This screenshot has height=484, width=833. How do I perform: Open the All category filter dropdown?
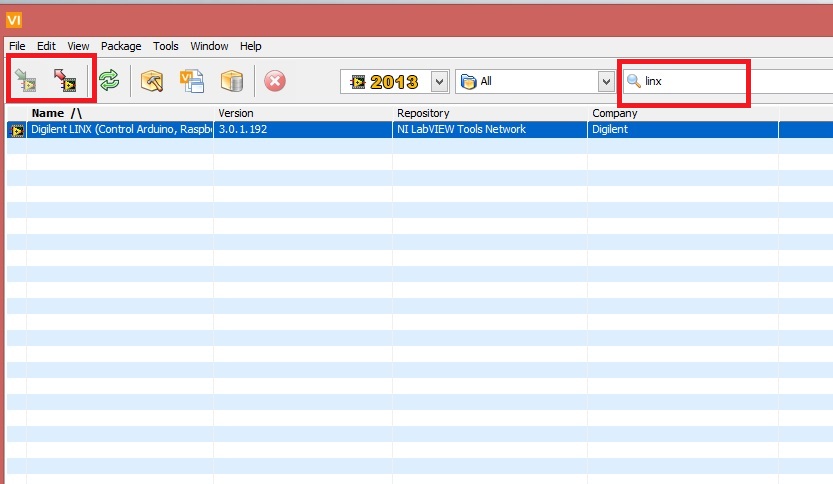(x=606, y=82)
